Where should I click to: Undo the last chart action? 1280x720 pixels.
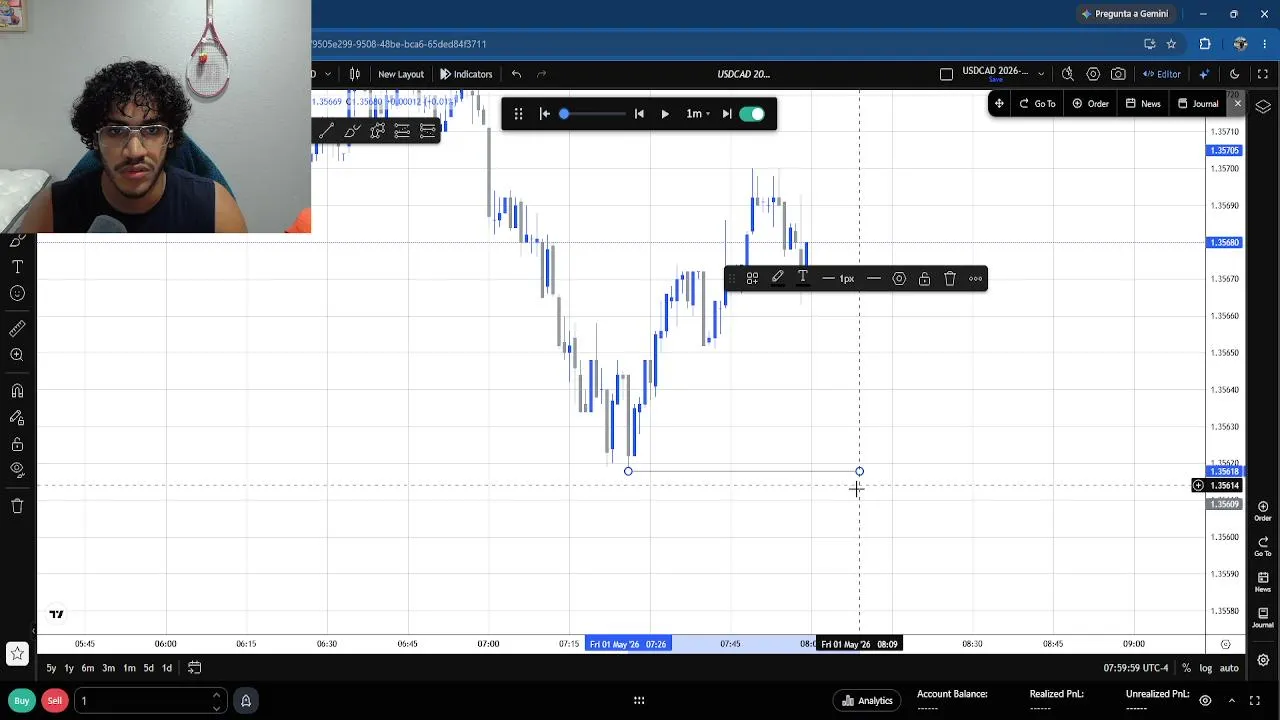tap(516, 74)
